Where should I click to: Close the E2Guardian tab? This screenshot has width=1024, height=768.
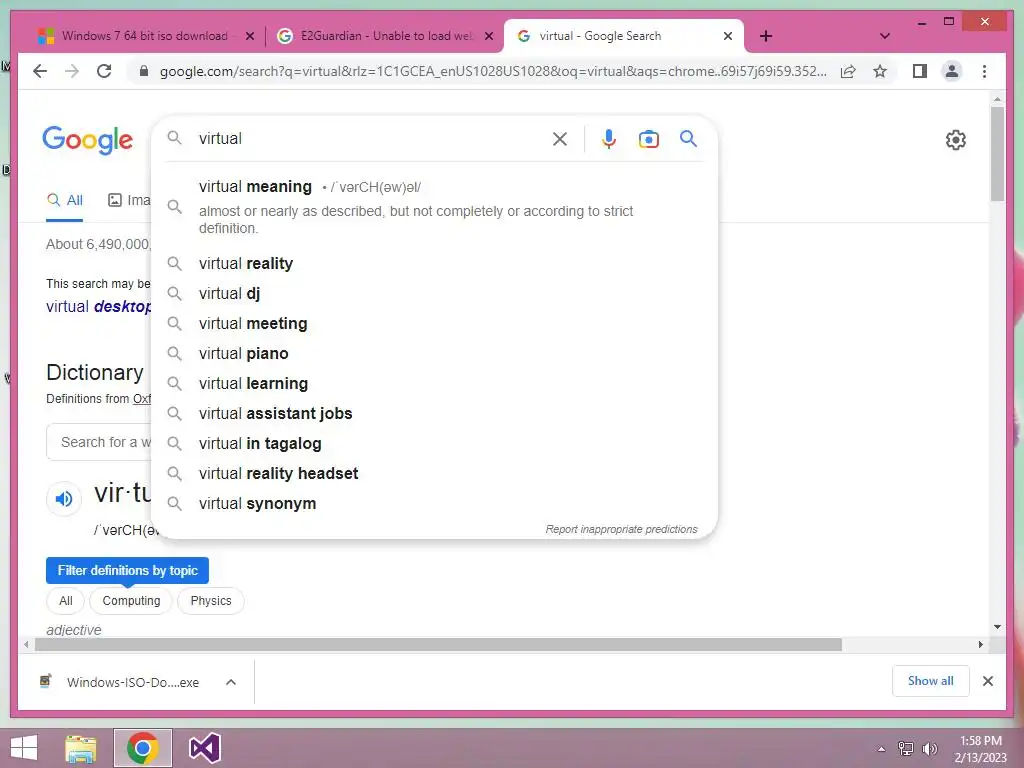click(488, 36)
